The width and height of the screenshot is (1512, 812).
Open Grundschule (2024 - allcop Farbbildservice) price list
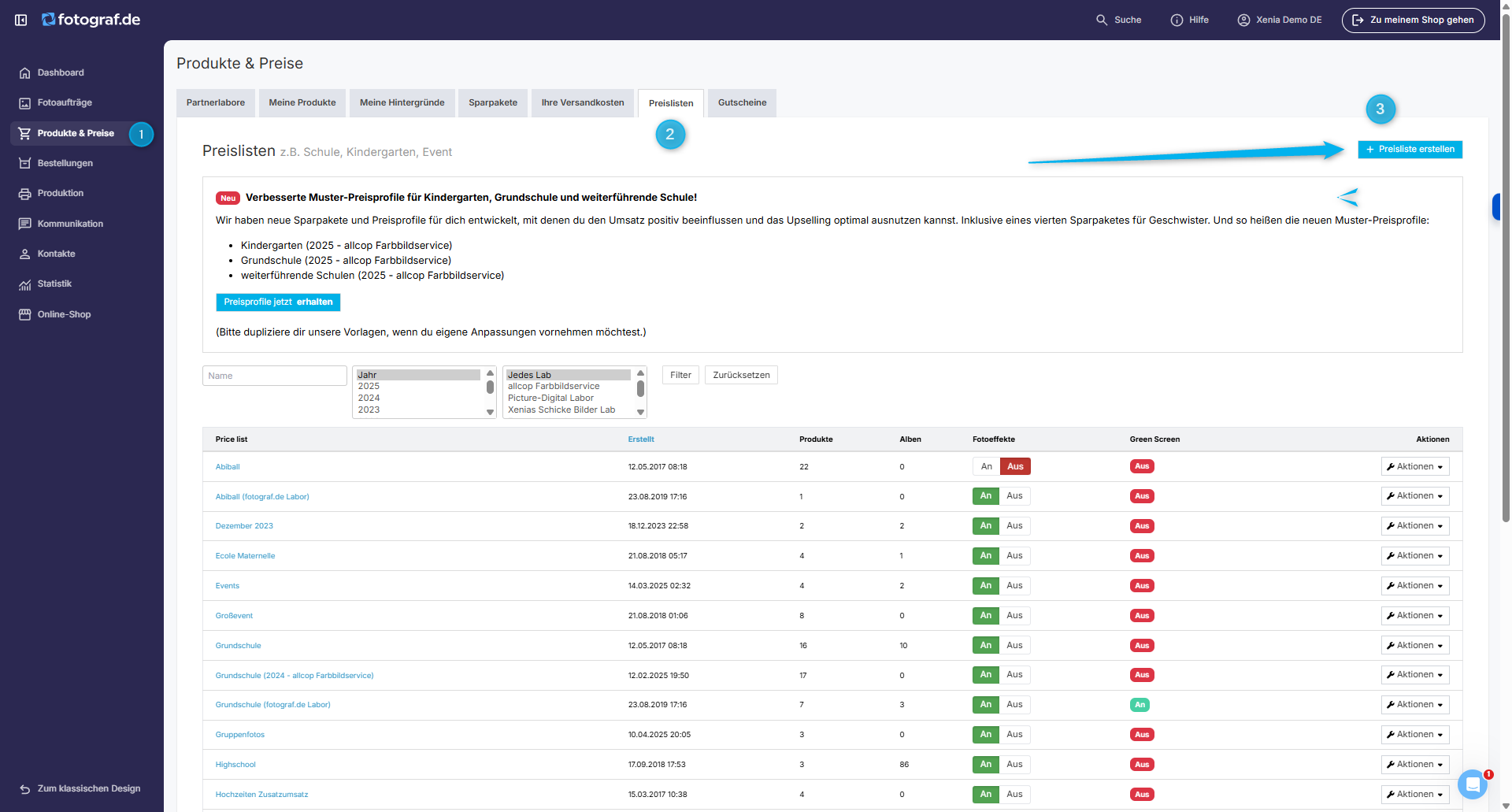pyautogui.click(x=295, y=676)
